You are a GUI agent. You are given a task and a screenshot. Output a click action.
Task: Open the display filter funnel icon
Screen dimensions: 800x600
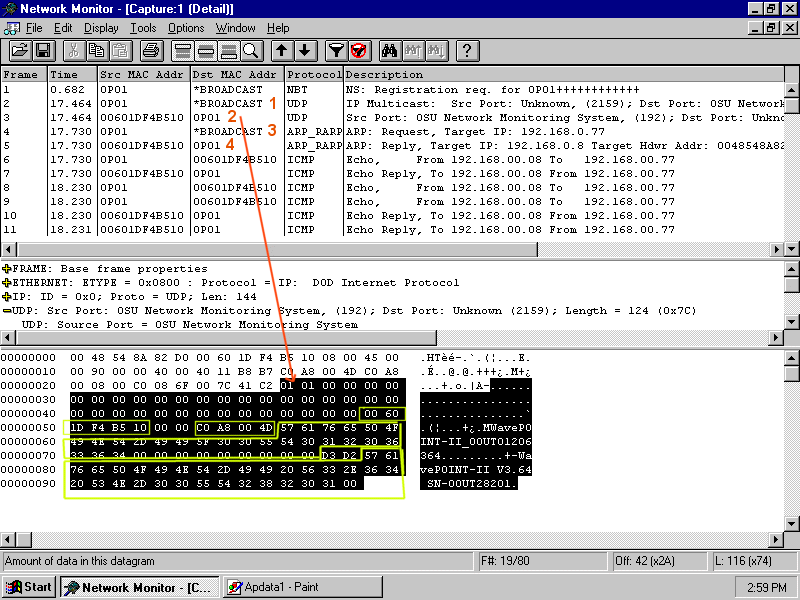tap(336, 51)
